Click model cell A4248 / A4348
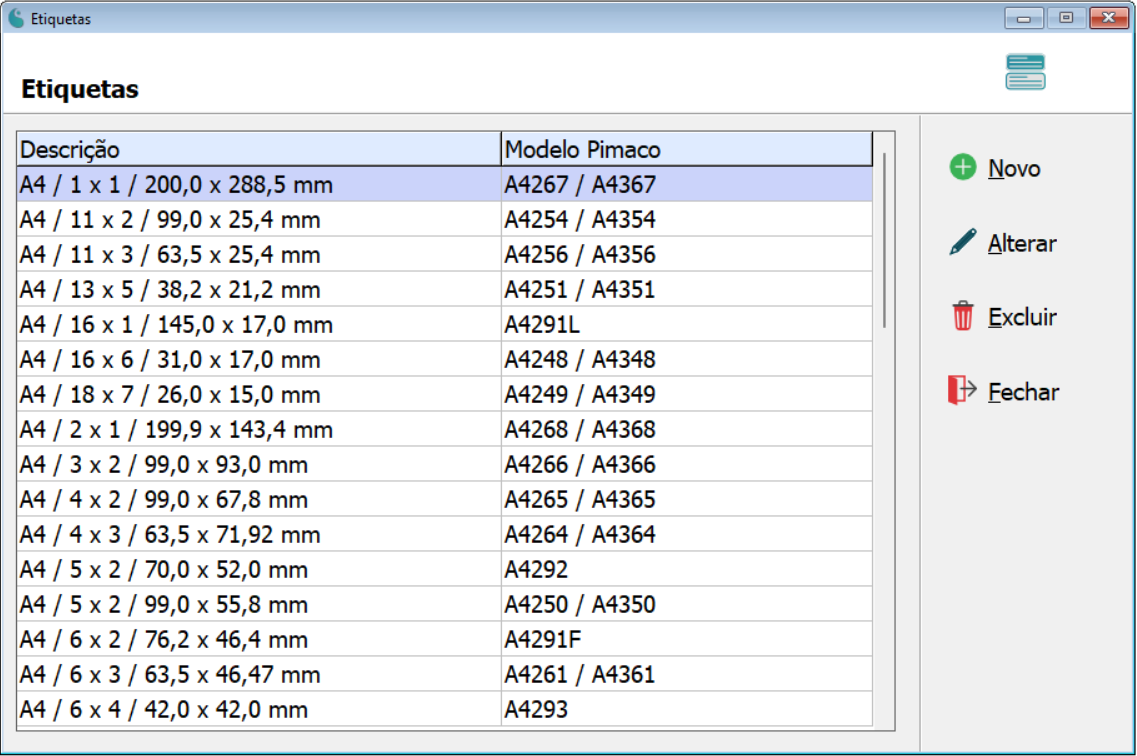 (687, 359)
